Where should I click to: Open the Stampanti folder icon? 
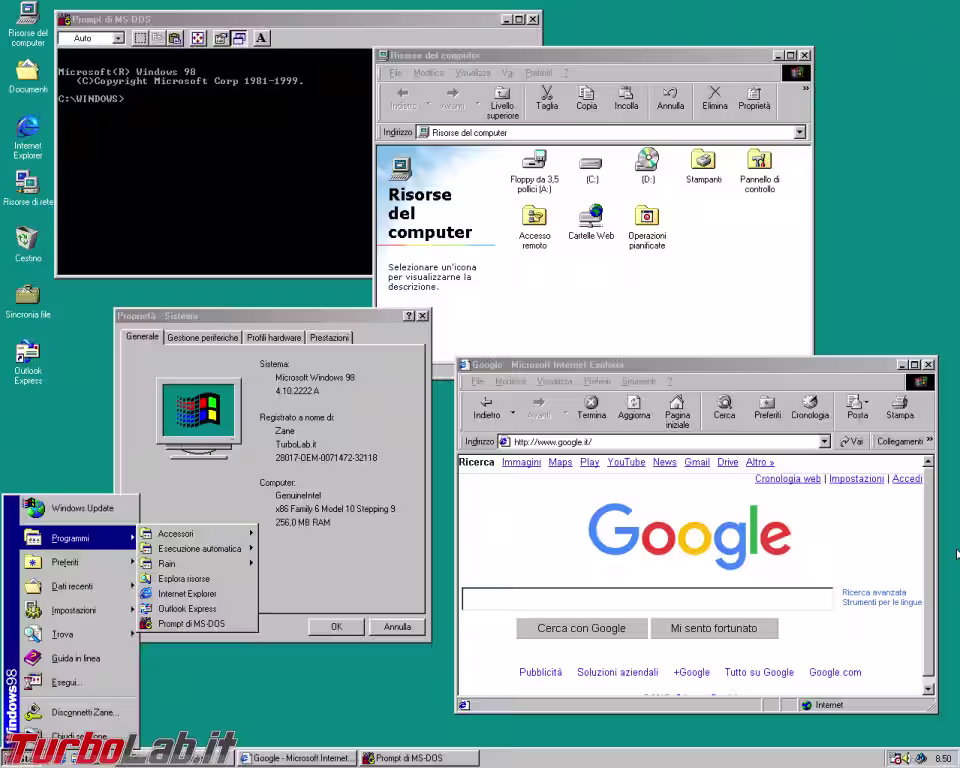703,166
